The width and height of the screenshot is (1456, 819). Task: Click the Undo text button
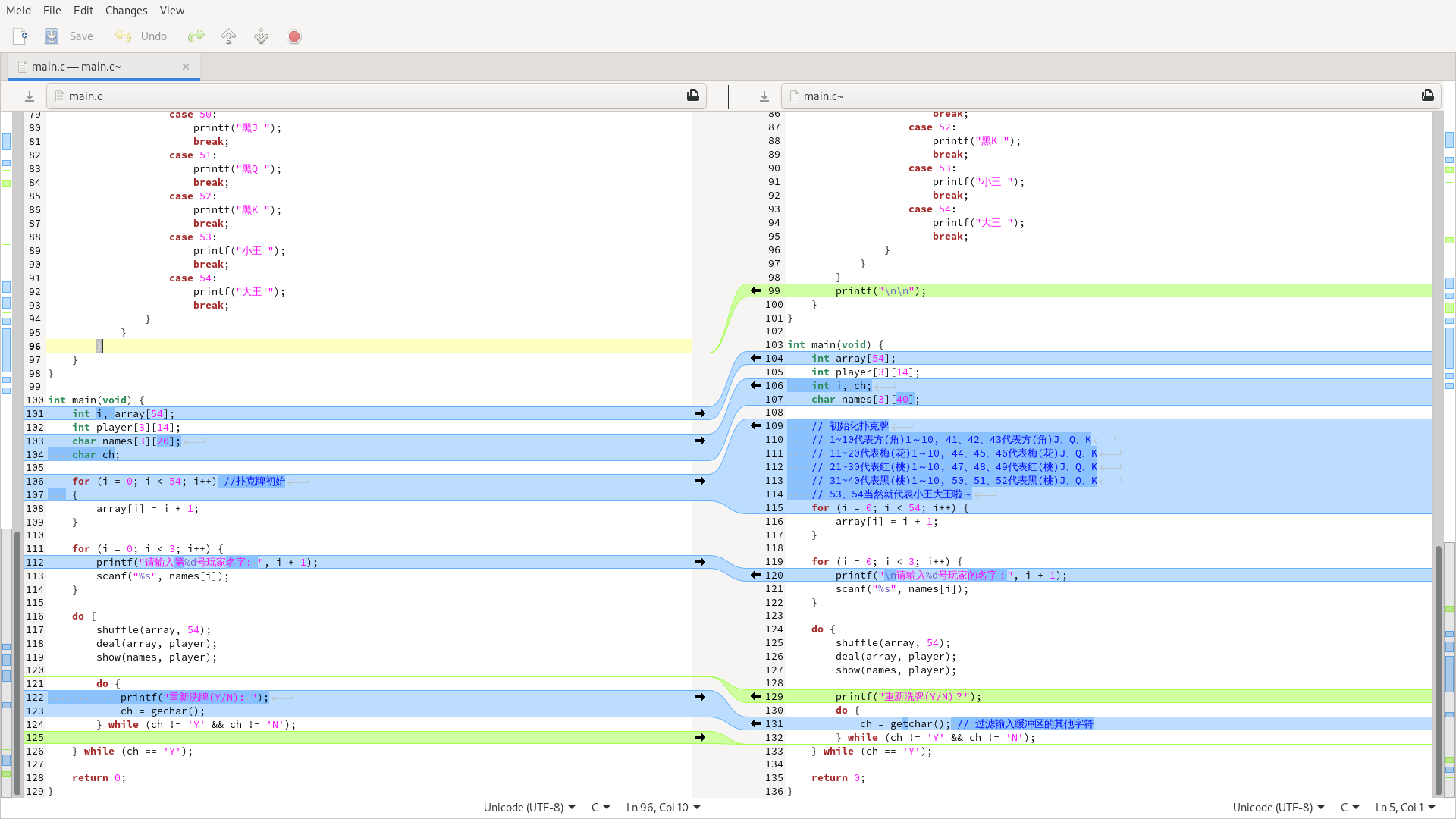(154, 36)
